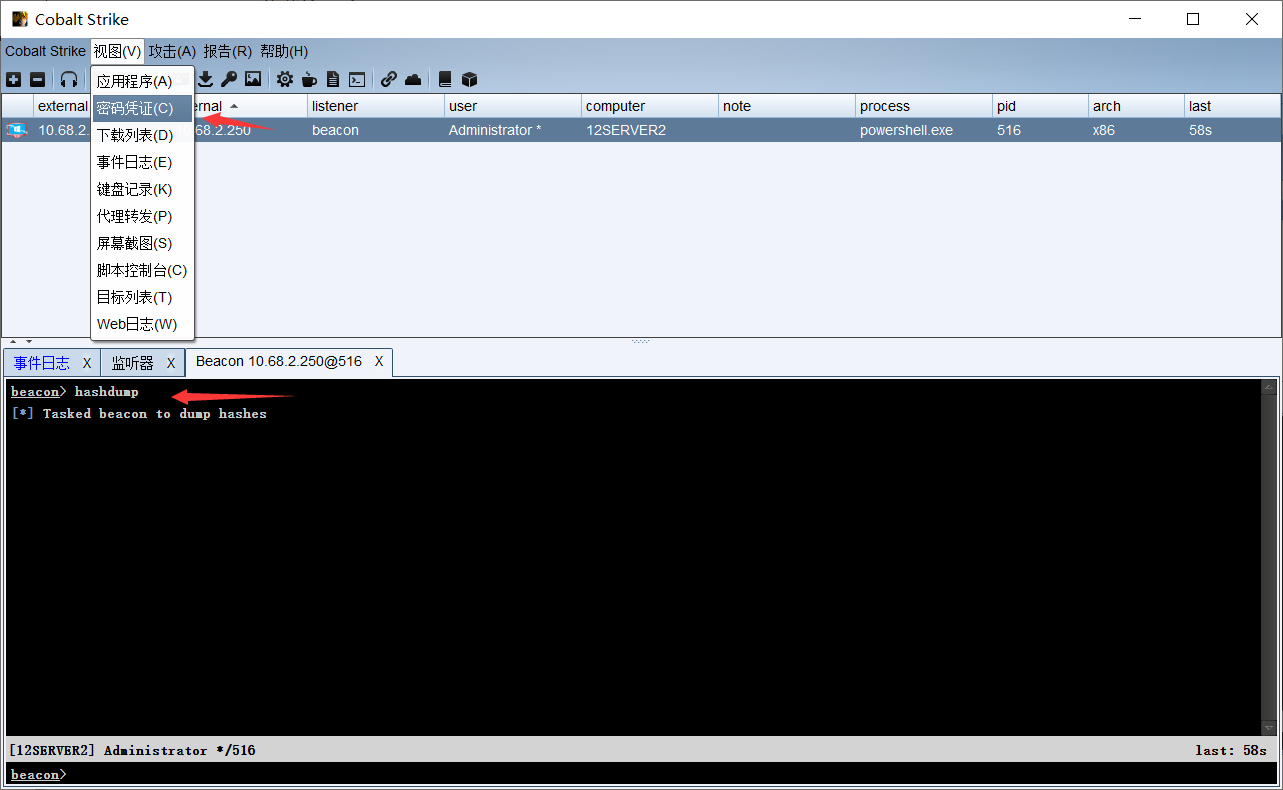Select 屏幕截图(S) from the view menu
Screen dimensions: 1283x790
(x=142, y=243)
